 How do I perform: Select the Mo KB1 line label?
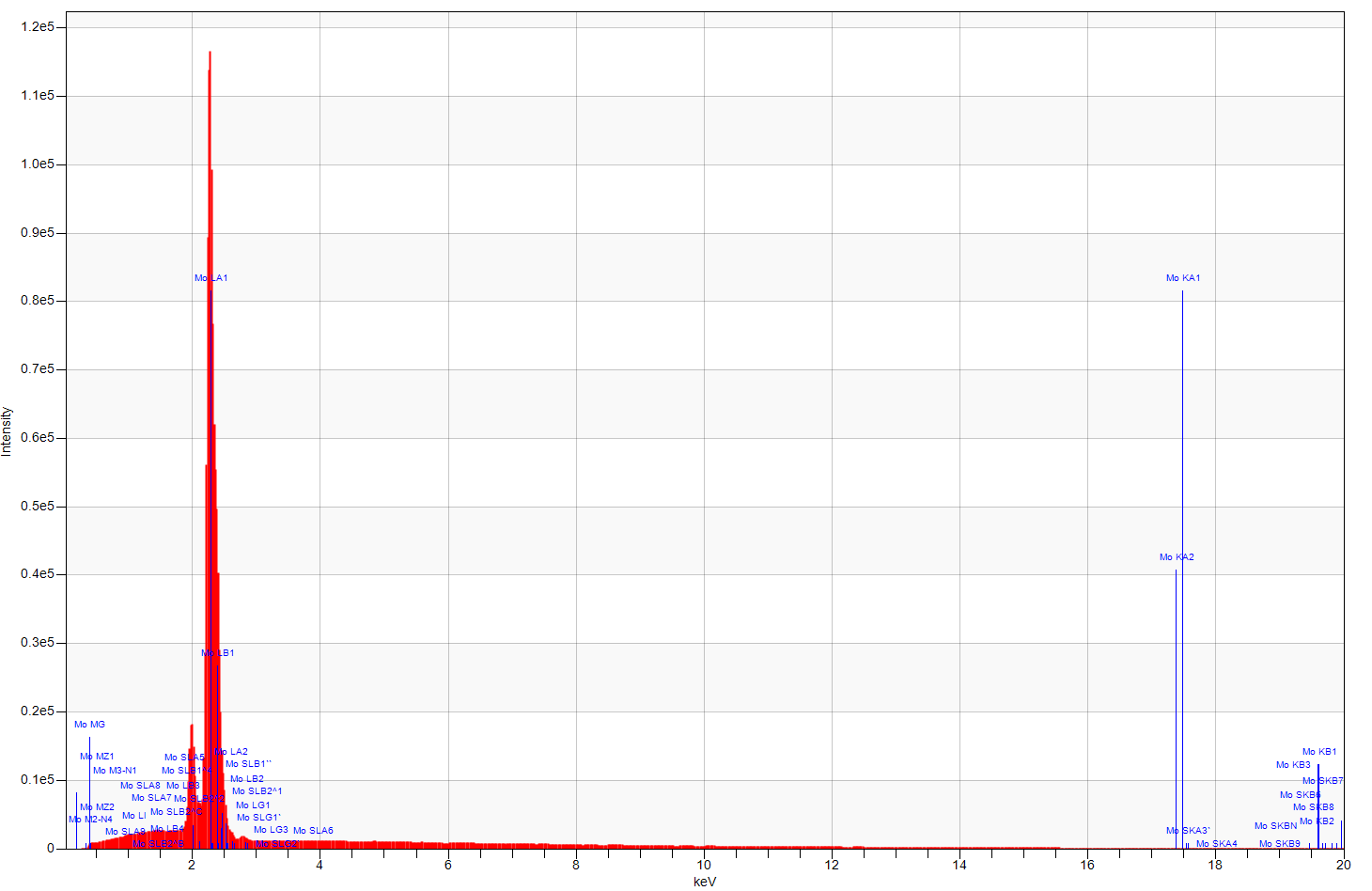tap(1318, 752)
